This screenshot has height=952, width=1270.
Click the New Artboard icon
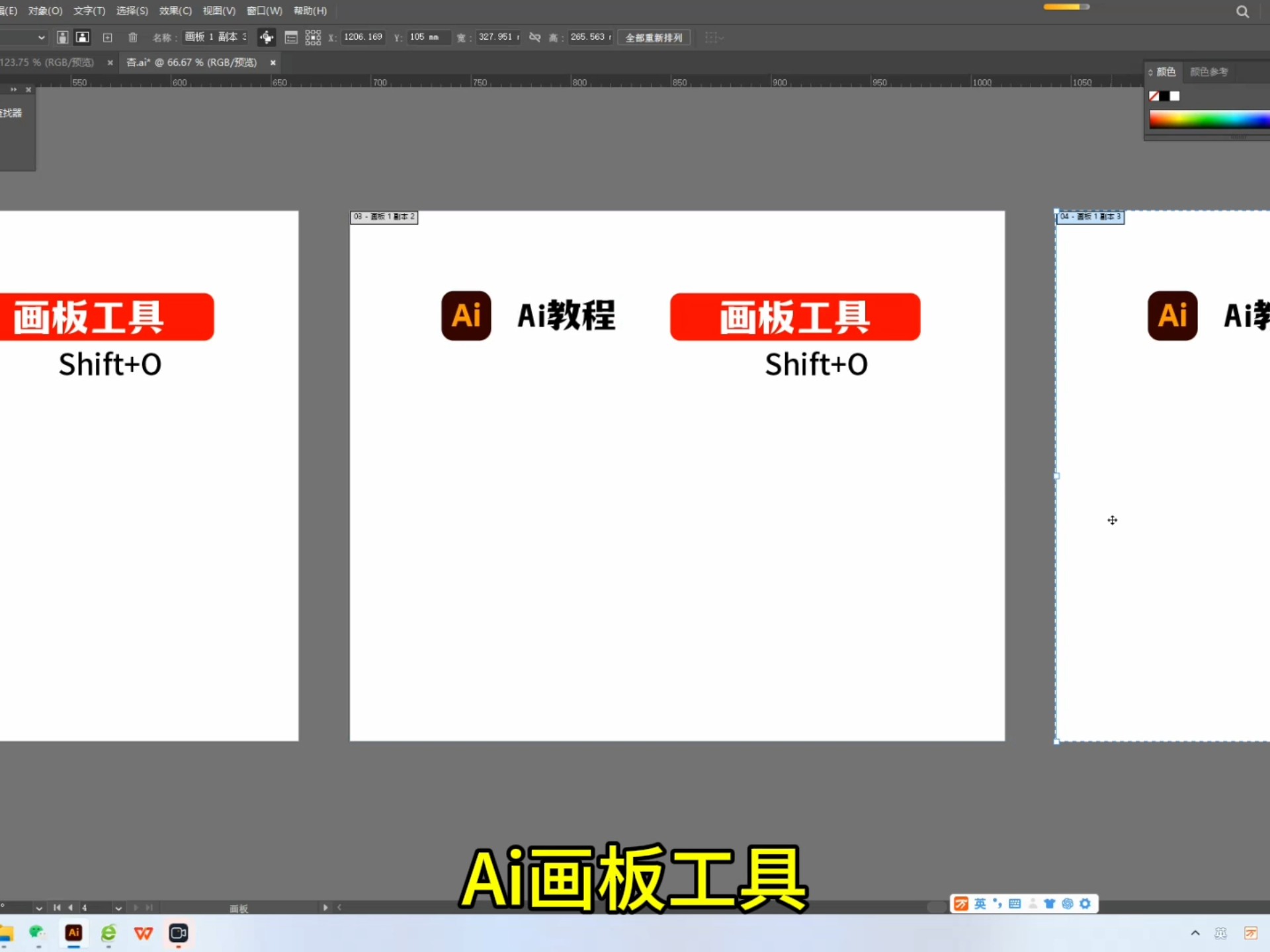107,38
